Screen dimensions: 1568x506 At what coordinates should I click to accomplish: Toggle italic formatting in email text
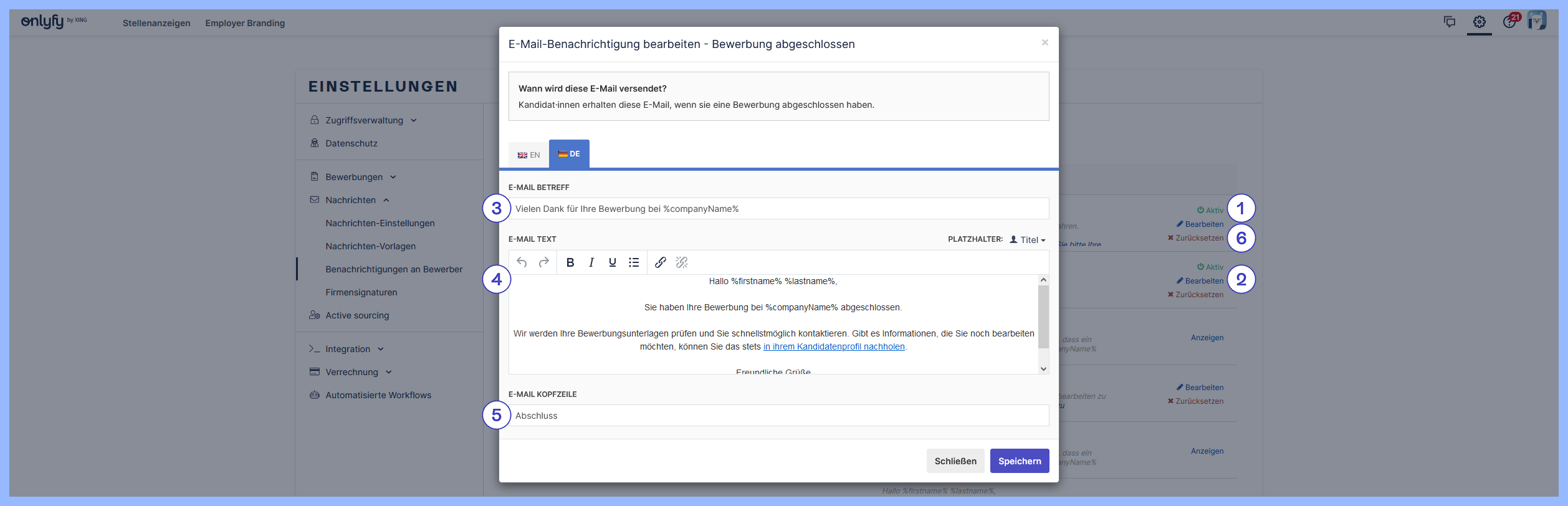click(x=591, y=262)
